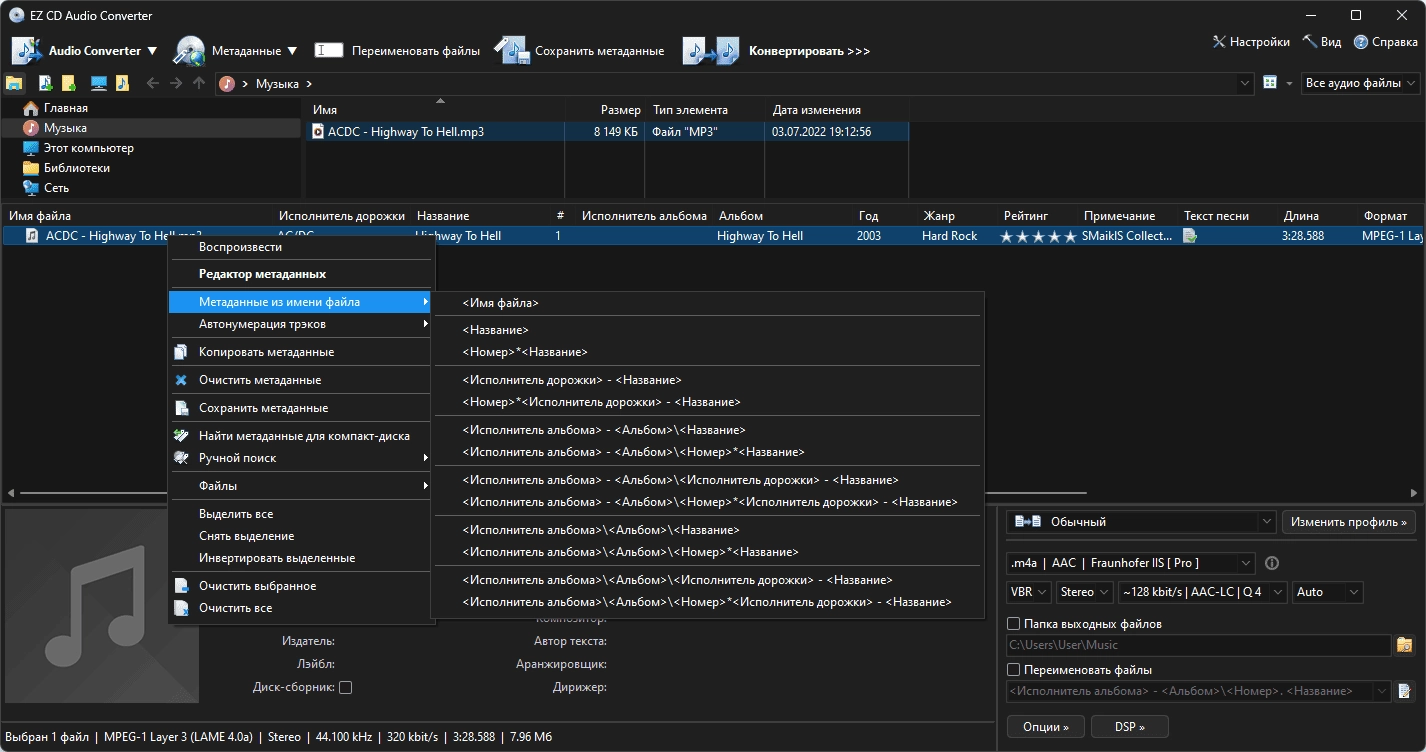The height and width of the screenshot is (752, 1426).
Task: Click the music folder shortcut icon
Action: coord(122,83)
